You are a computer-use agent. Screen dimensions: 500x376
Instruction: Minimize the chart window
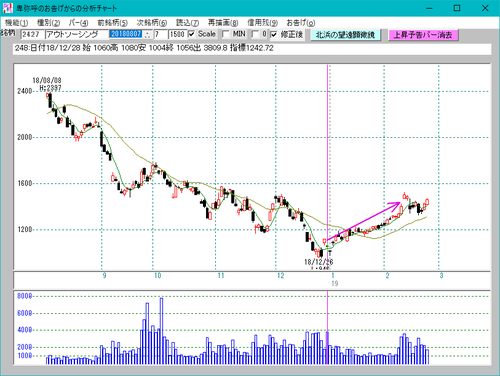coord(429,8)
